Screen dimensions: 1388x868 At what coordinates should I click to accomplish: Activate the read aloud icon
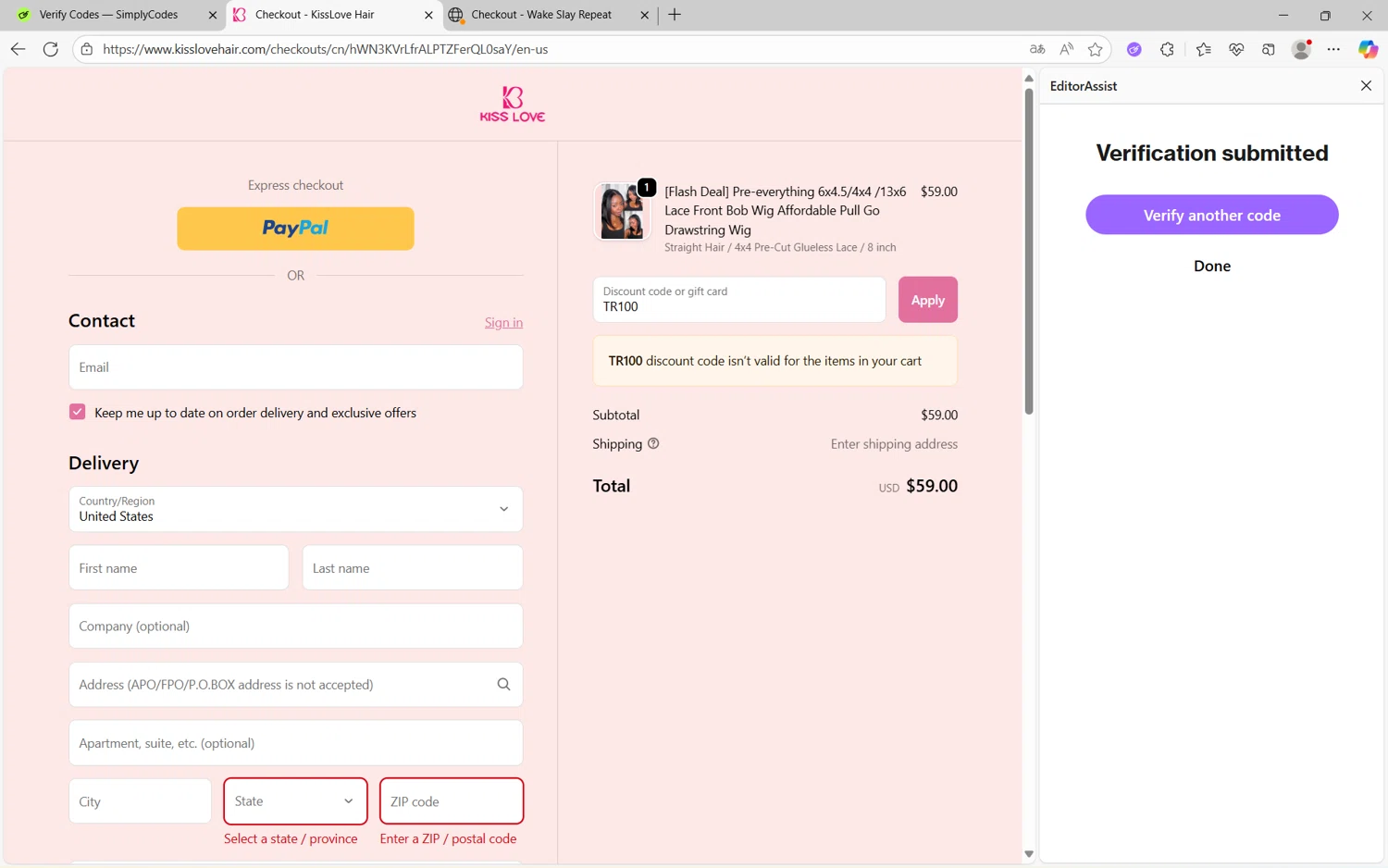[1067, 49]
